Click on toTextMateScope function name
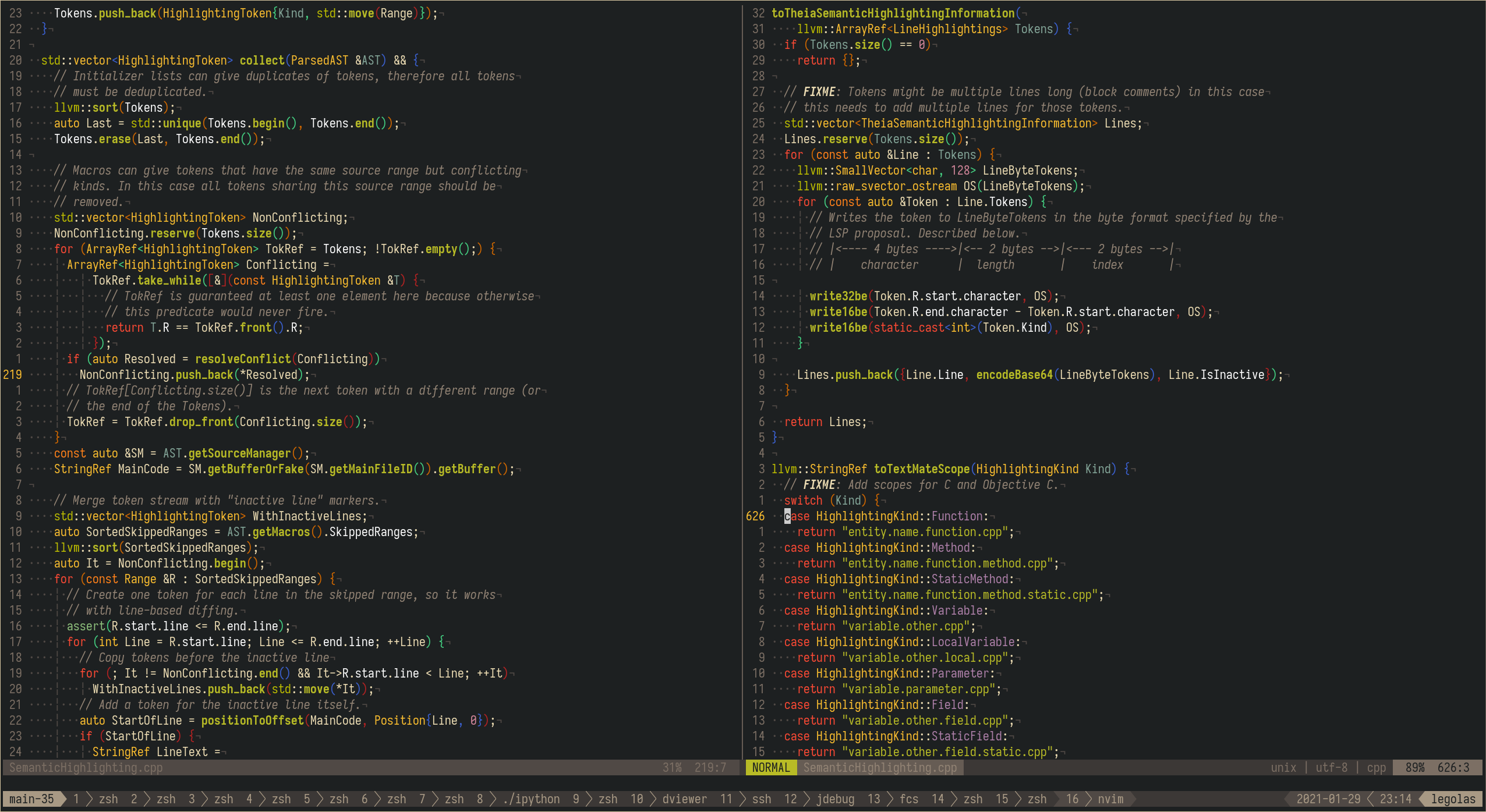The width and height of the screenshot is (1486, 812). pyautogui.click(x=922, y=469)
